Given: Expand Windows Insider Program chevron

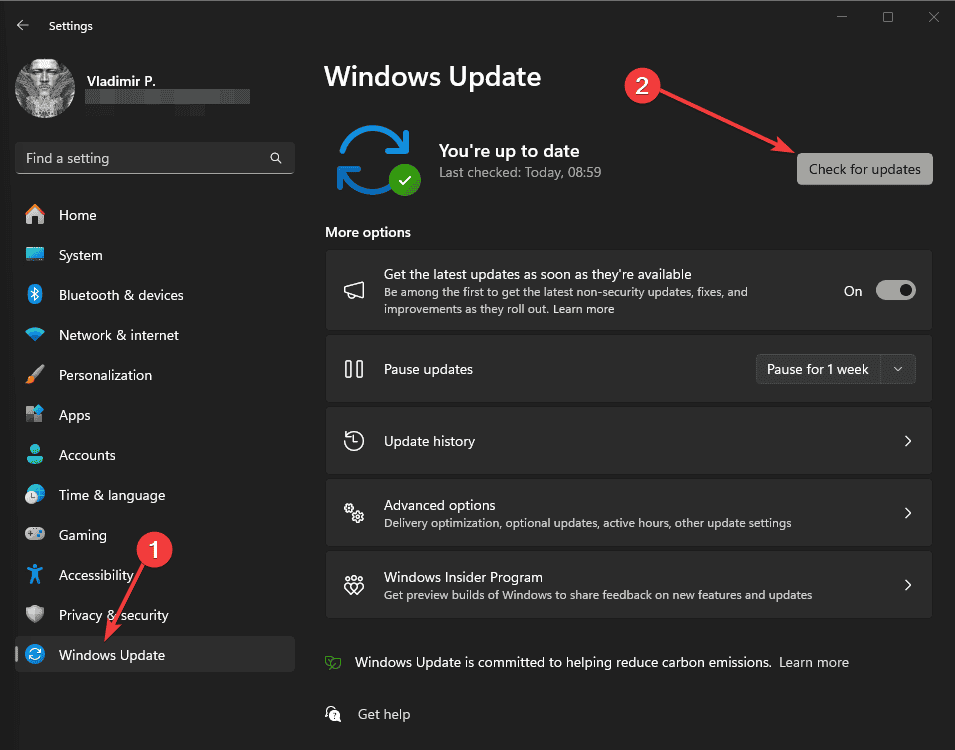Looking at the screenshot, I should pos(907,585).
